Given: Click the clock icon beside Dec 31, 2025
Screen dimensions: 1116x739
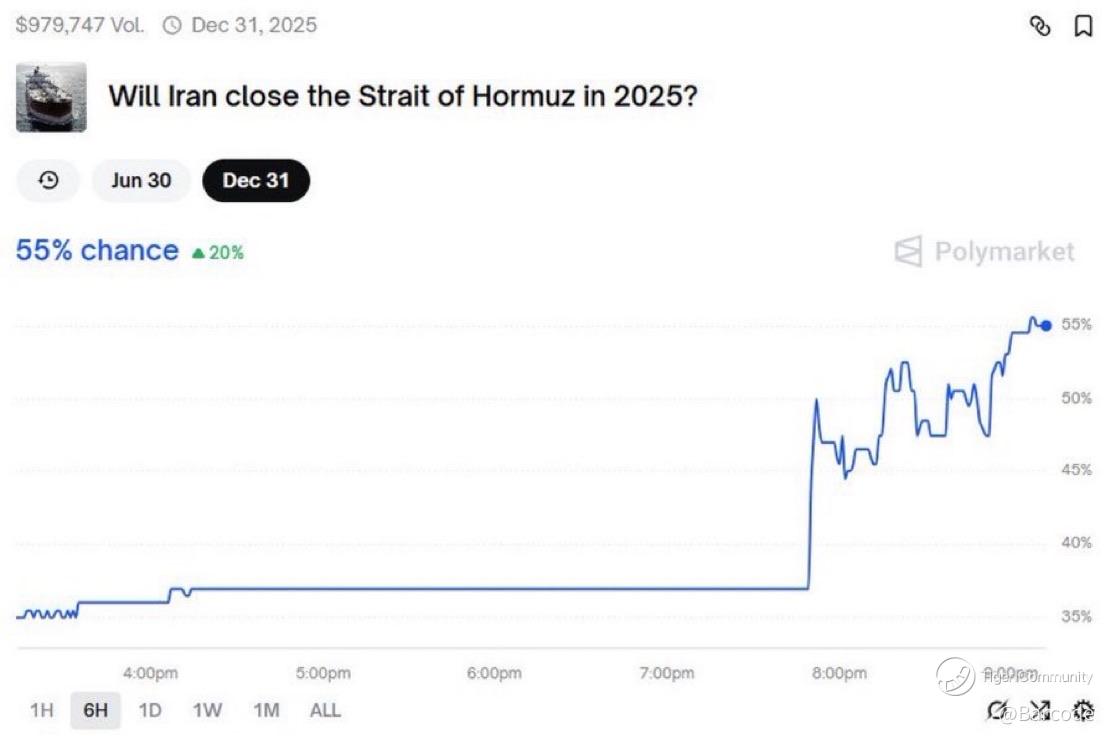Looking at the screenshot, I should click(172, 26).
